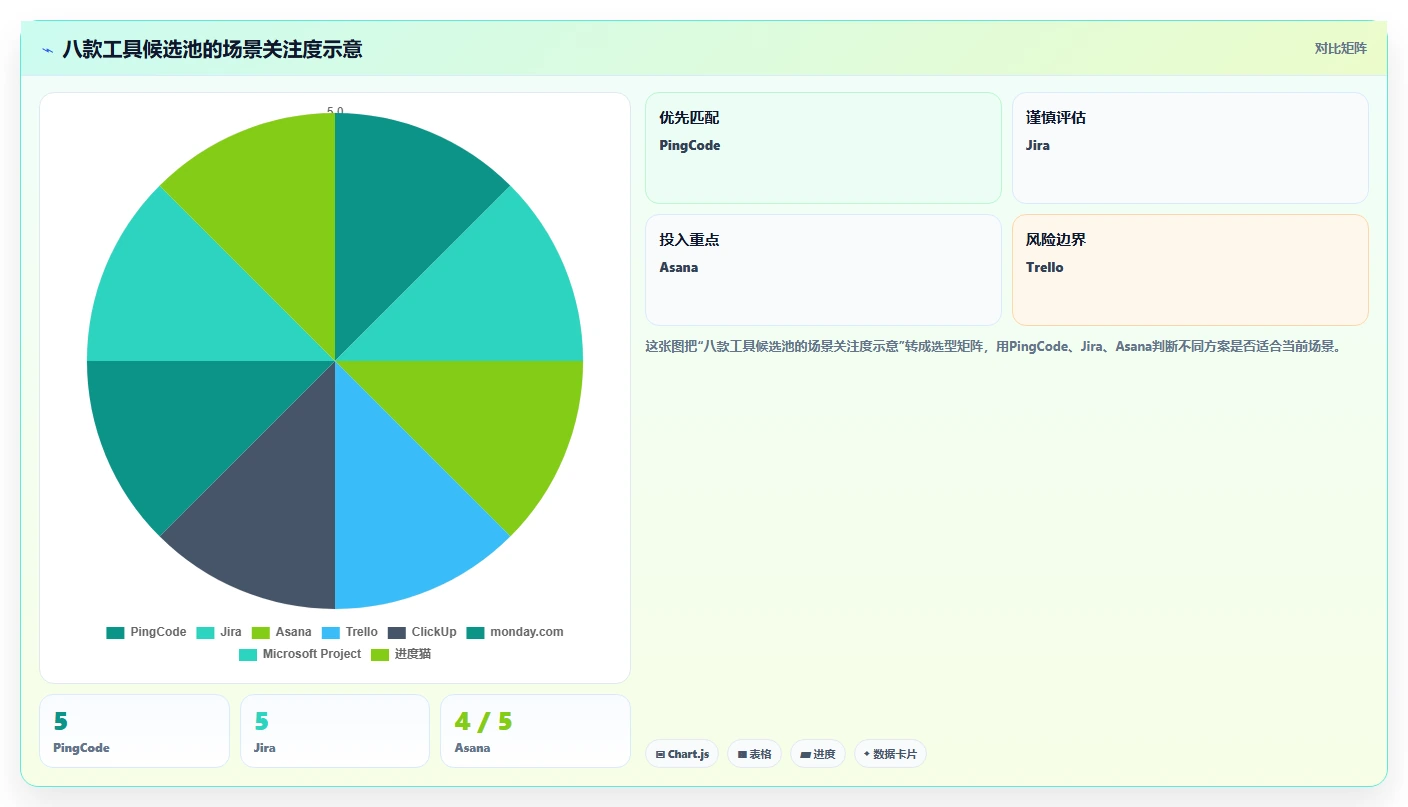Hide ClickUp via its legend entry

coord(422,632)
